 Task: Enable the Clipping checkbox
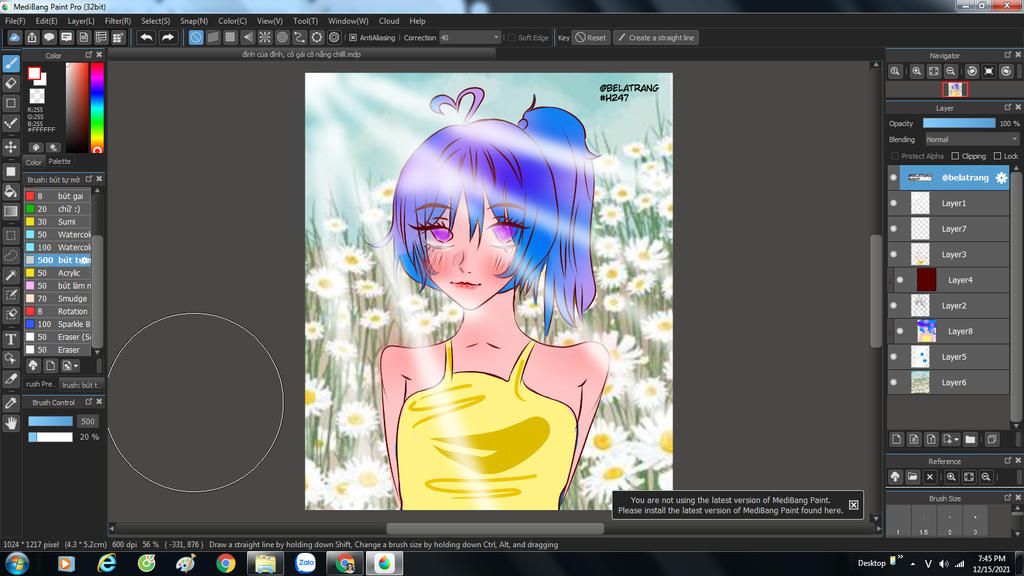(955, 156)
